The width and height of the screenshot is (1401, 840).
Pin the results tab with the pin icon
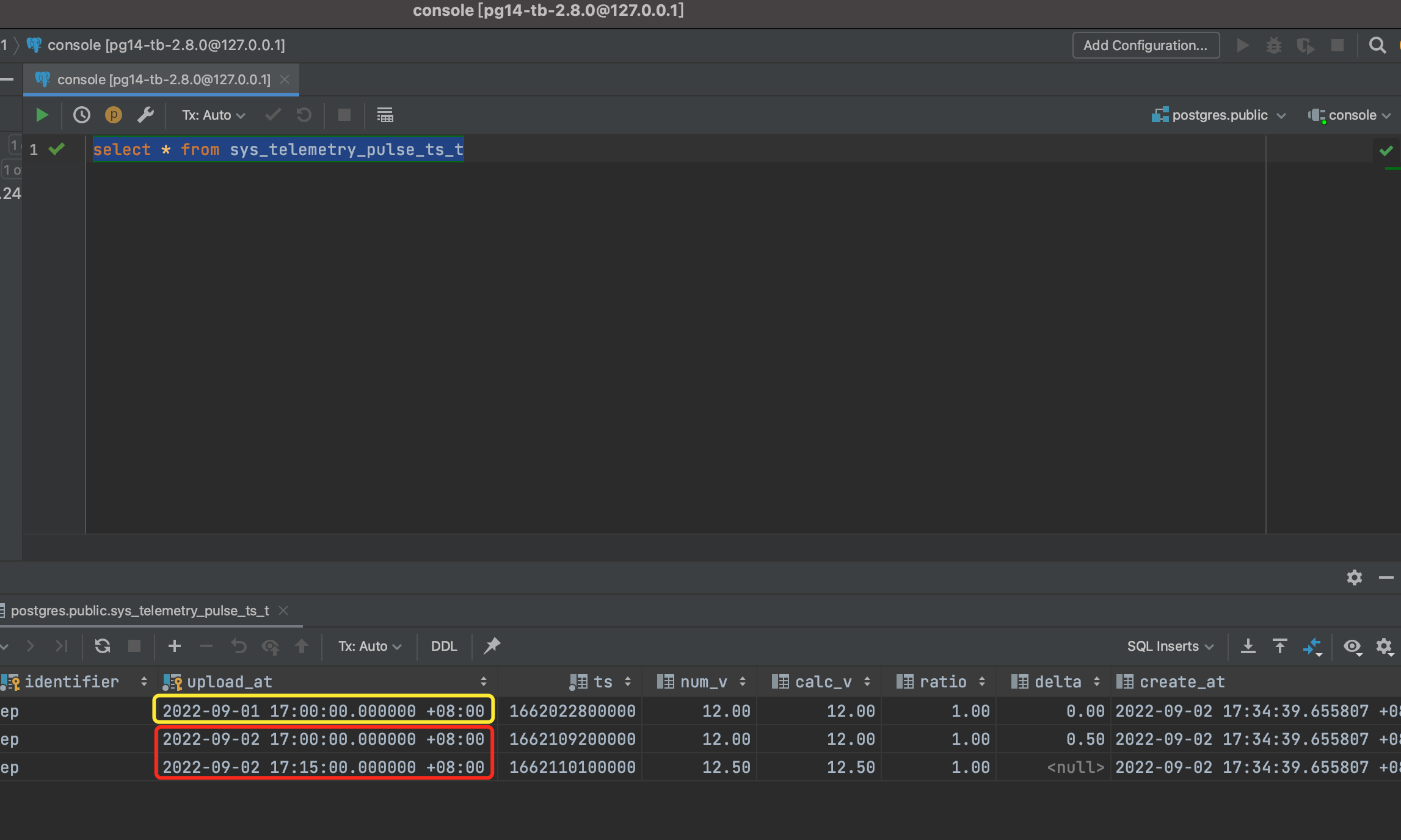pos(492,646)
